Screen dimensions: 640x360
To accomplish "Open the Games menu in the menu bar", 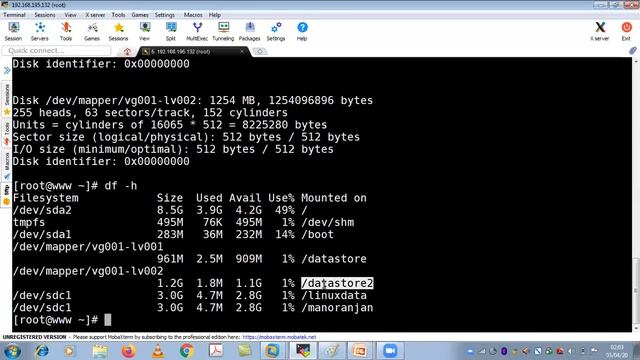I will click(x=140, y=15).
